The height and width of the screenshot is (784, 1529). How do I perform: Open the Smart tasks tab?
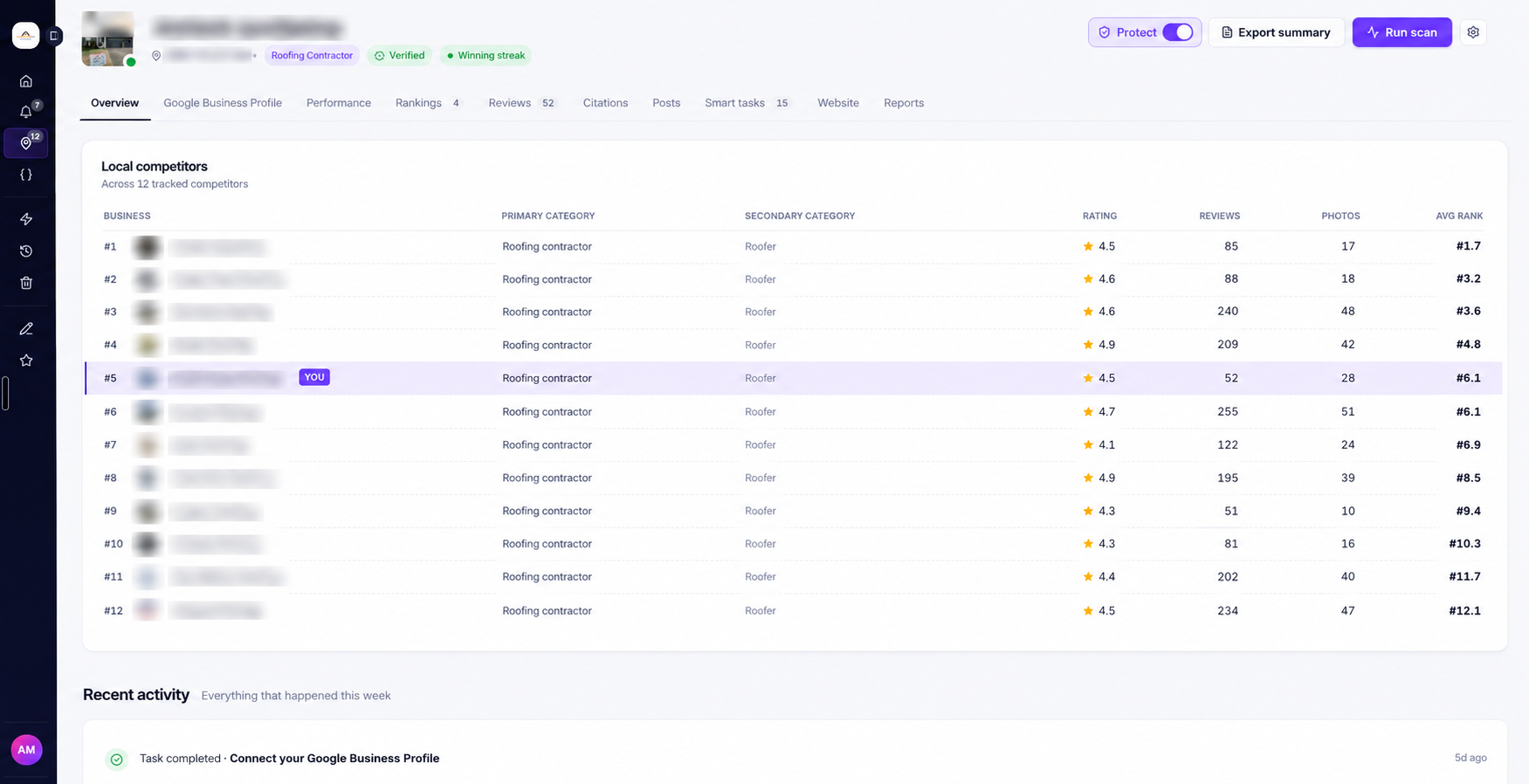(x=747, y=103)
